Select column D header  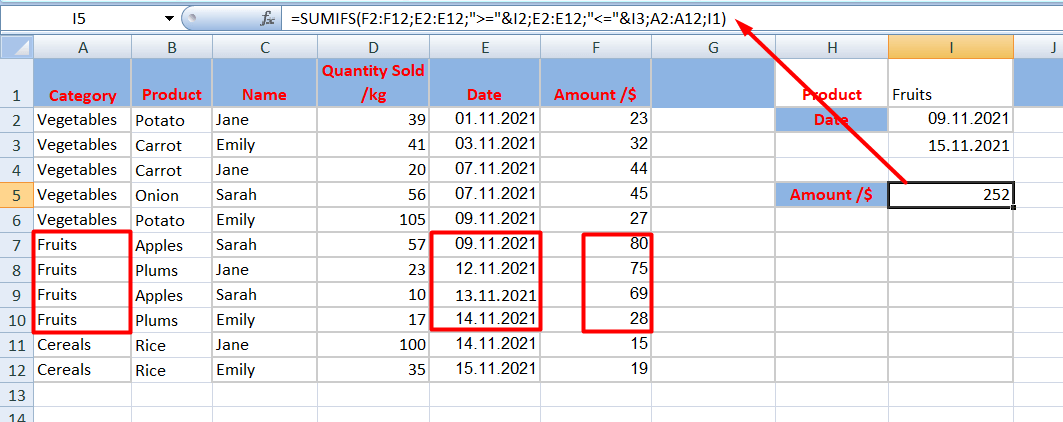click(x=372, y=47)
